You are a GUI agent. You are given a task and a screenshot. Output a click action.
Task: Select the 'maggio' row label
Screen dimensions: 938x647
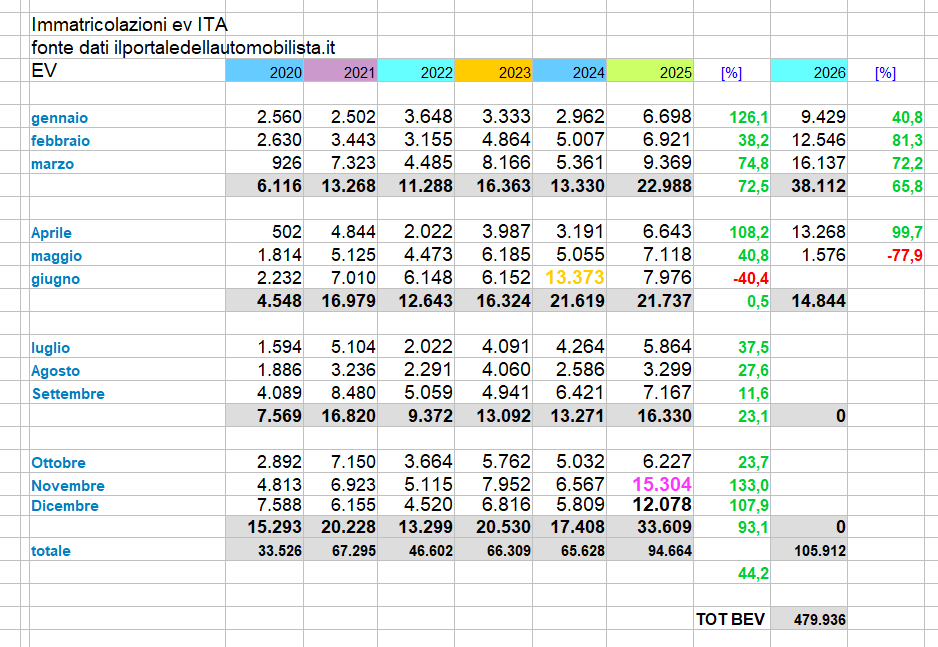56,256
